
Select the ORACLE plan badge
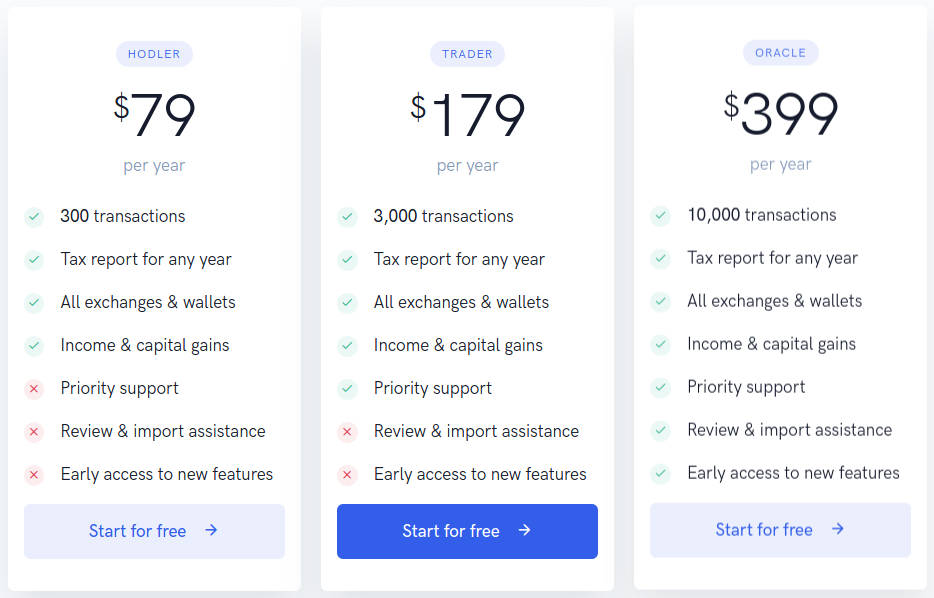(781, 52)
